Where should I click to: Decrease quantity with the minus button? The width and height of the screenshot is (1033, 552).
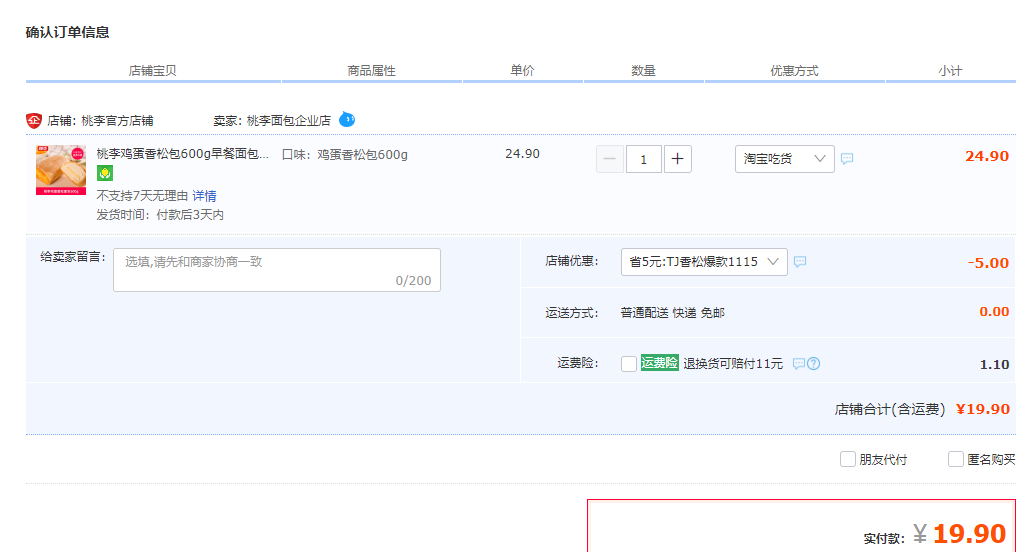[609, 159]
